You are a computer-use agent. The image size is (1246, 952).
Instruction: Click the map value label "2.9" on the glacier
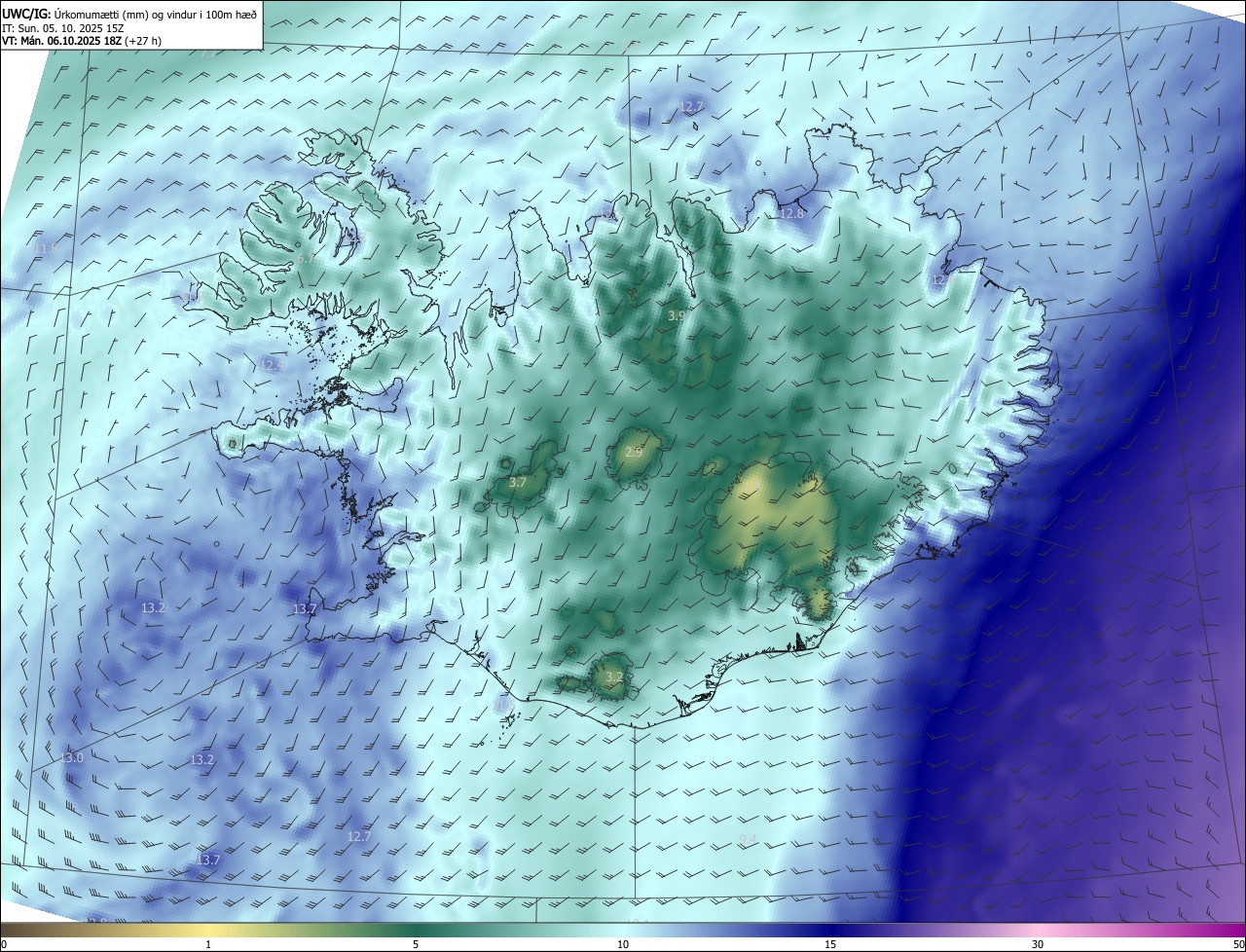click(x=634, y=453)
